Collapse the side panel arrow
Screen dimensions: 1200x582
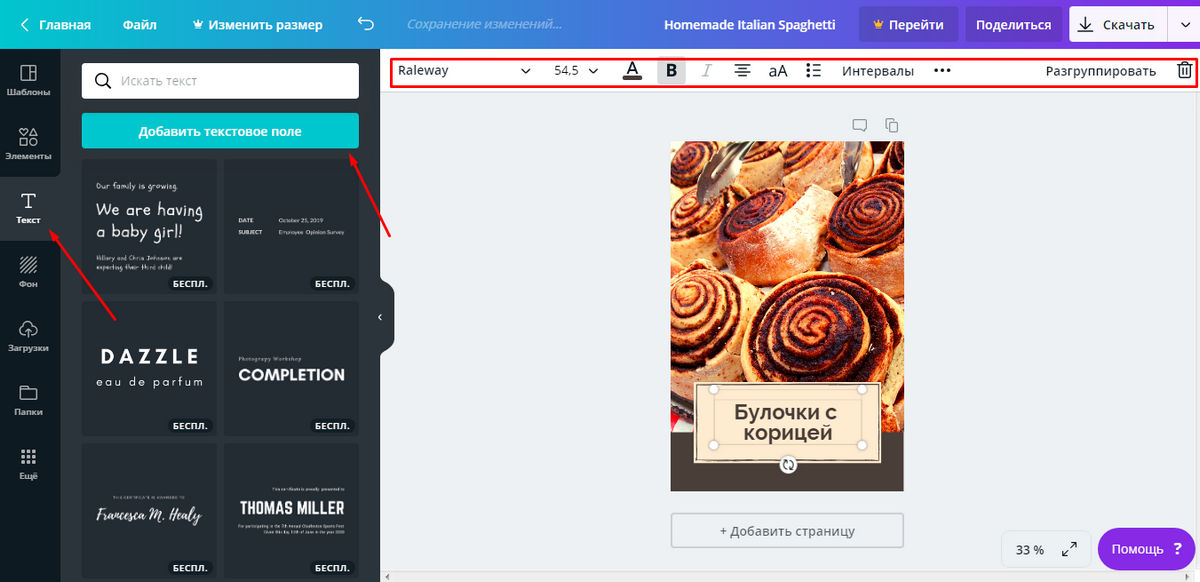[x=380, y=317]
